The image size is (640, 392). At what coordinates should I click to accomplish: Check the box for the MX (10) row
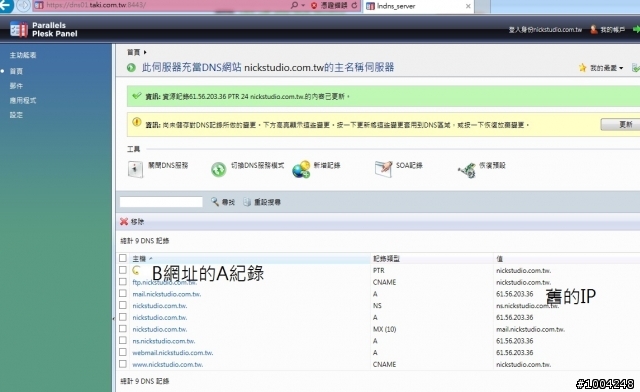click(123, 329)
